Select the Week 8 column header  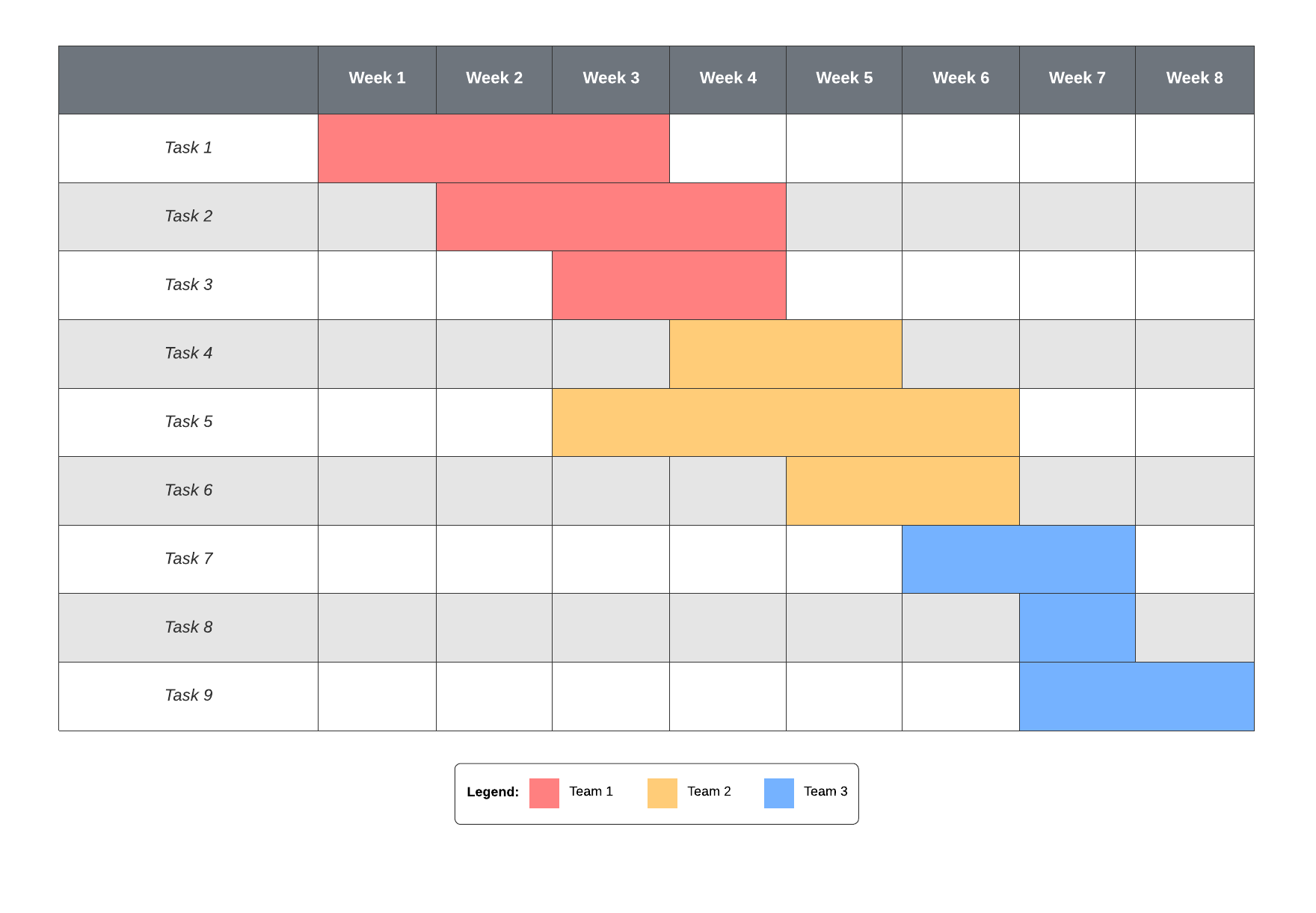(x=1194, y=79)
